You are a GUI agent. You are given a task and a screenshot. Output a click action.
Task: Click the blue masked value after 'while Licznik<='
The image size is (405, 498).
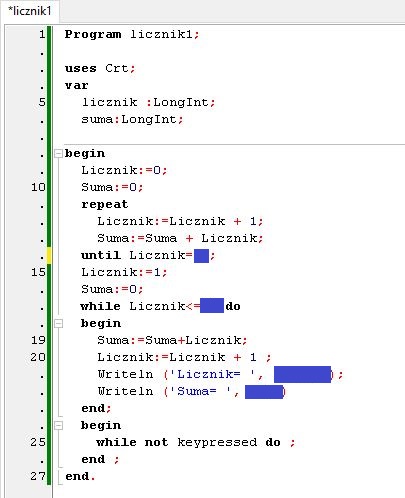point(212,306)
